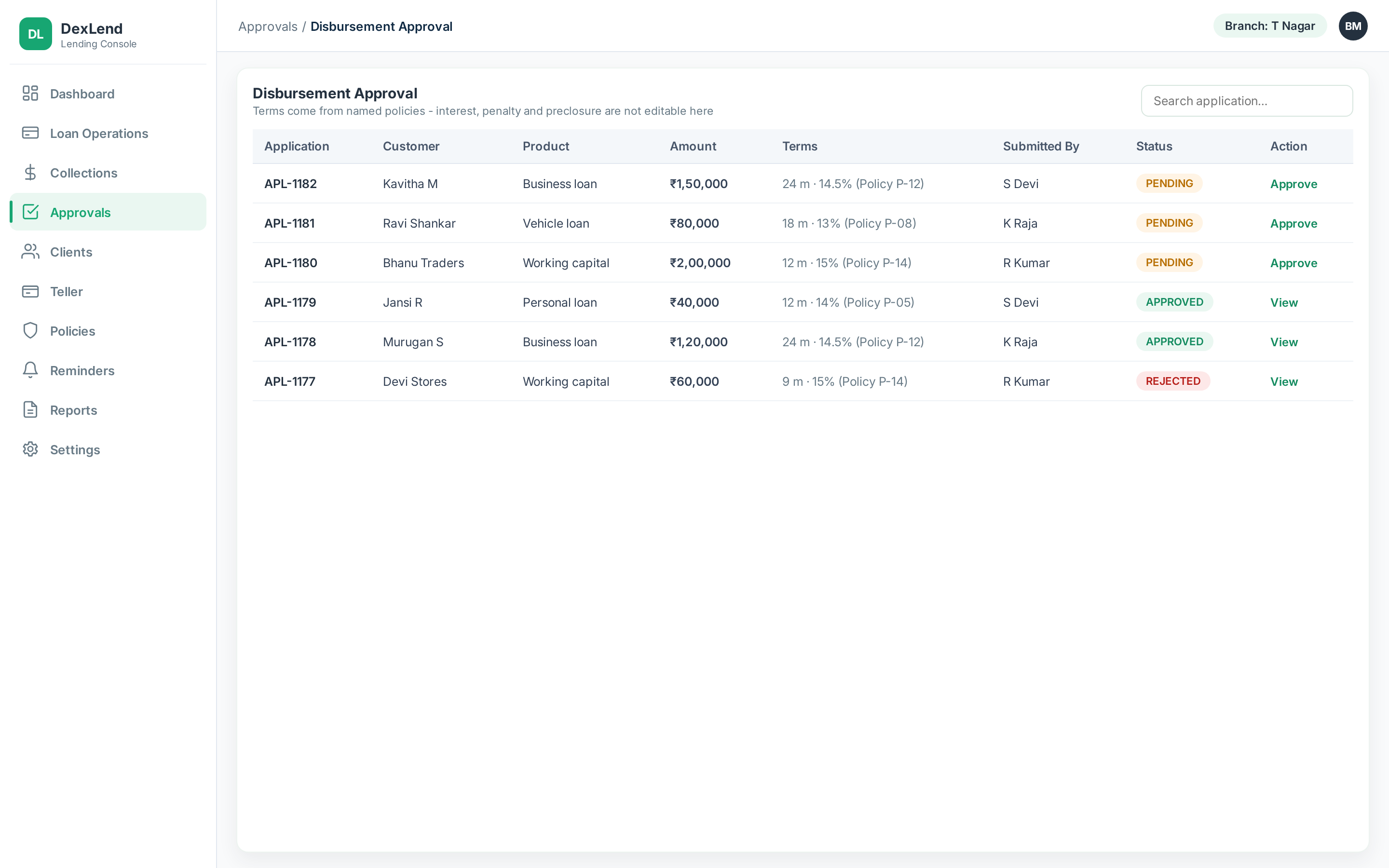Click application ID APL-1182
The height and width of the screenshot is (868, 1389).
coord(290,184)
